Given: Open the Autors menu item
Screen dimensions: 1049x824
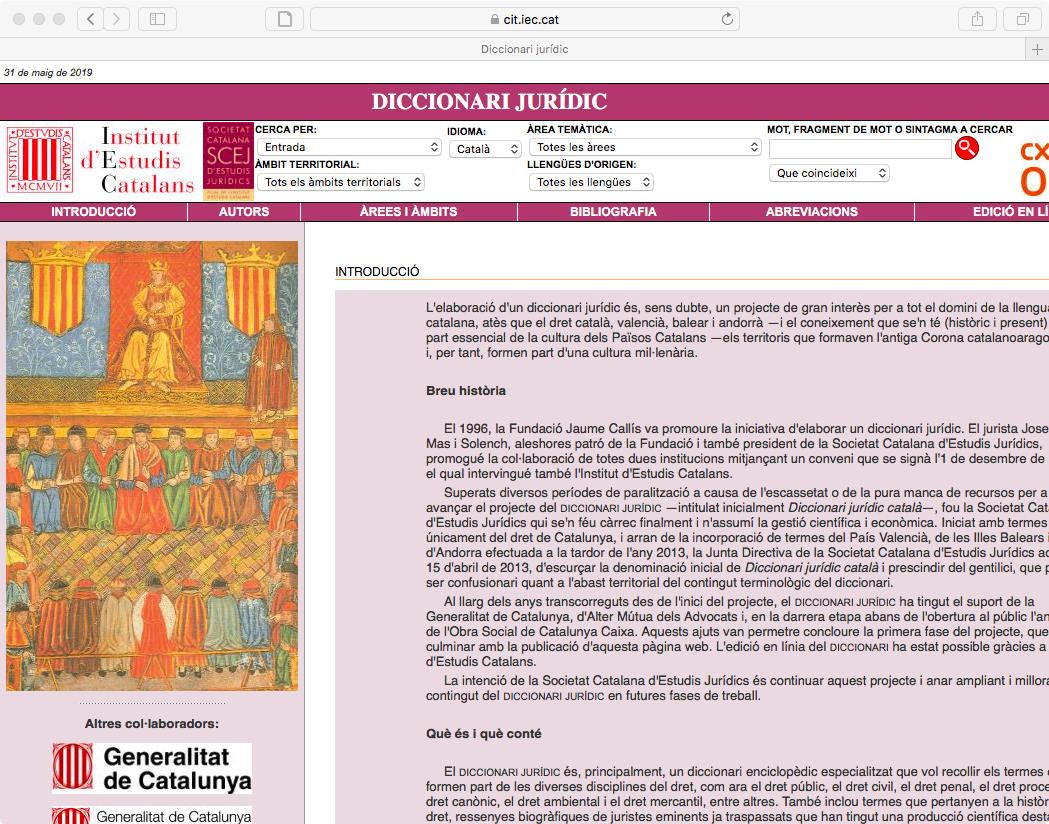Looking at the screenshot, I should click(244, 212).
